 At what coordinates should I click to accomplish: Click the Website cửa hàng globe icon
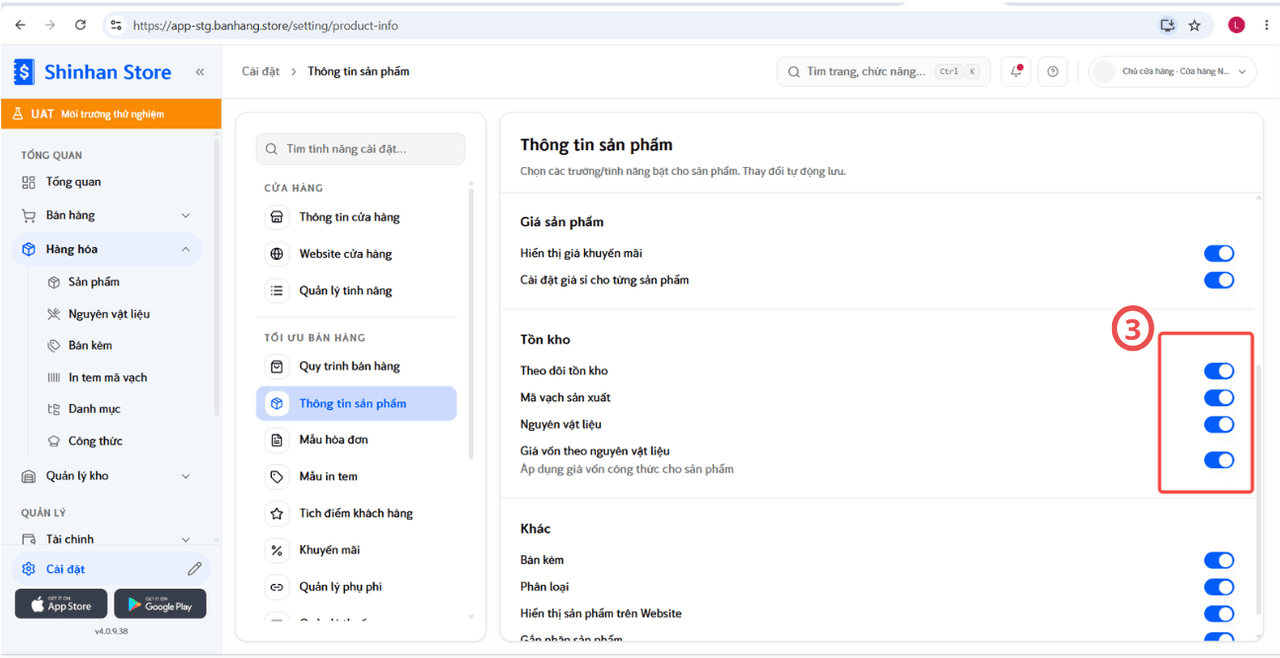tap(277, 254)
